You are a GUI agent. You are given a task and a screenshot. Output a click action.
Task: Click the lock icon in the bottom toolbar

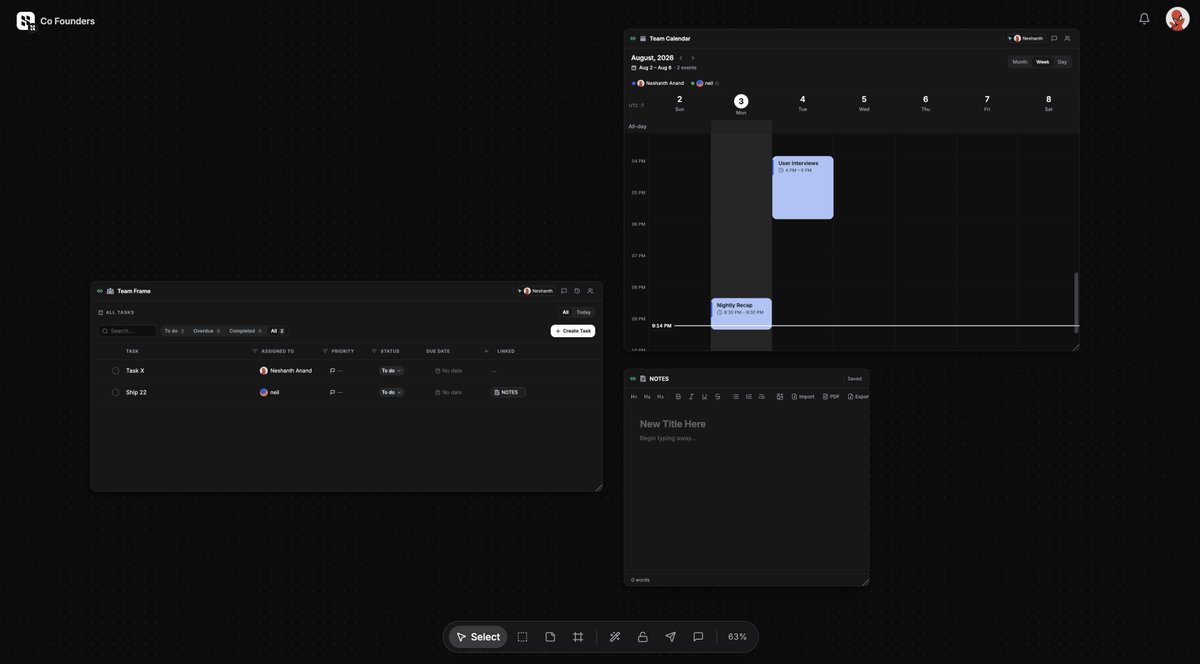[x=643, y=637]
